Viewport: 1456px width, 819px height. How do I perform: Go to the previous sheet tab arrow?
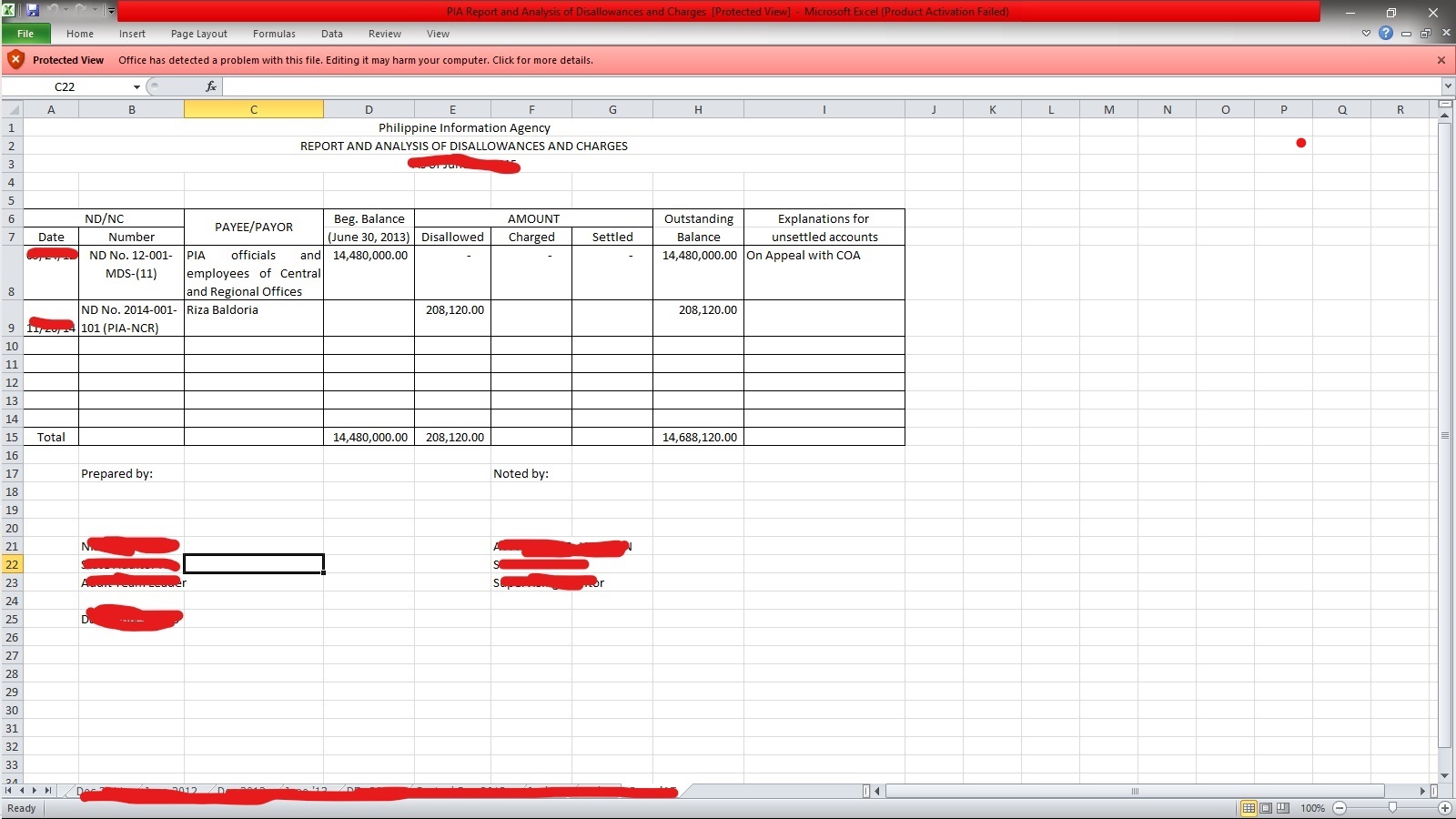coord(23,791)
